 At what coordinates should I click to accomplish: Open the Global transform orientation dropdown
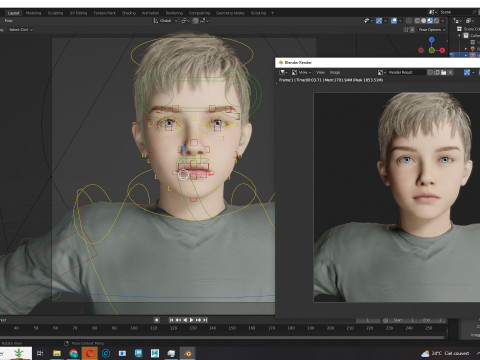tap(165, 21)
